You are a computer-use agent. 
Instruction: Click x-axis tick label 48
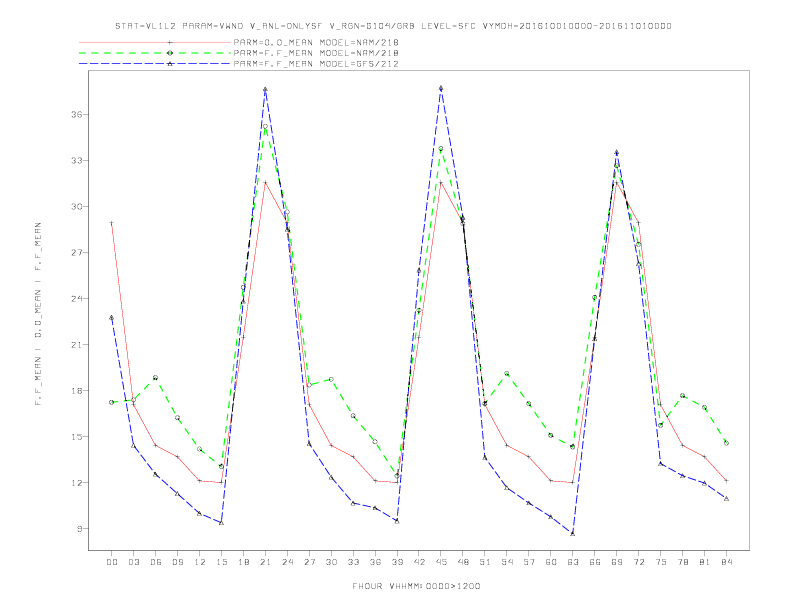(463, 562)
